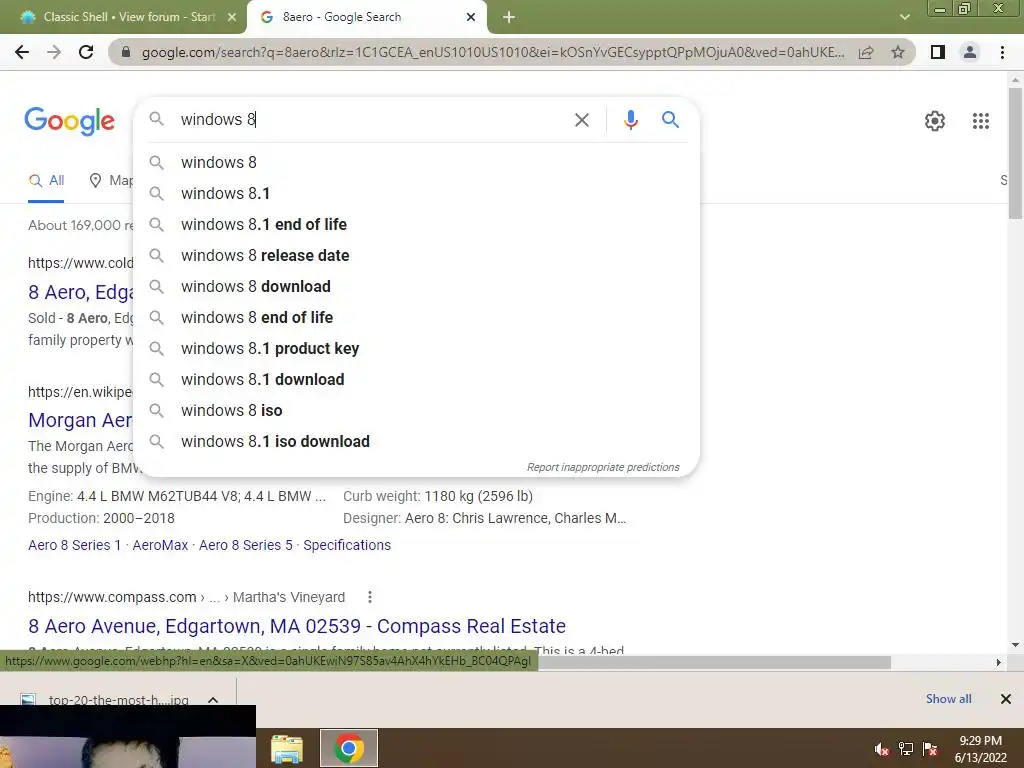The image size is (1024, 768).
Task: Open the Chrome profile menu
Action: pyautogui.click(x=970, y=52)
